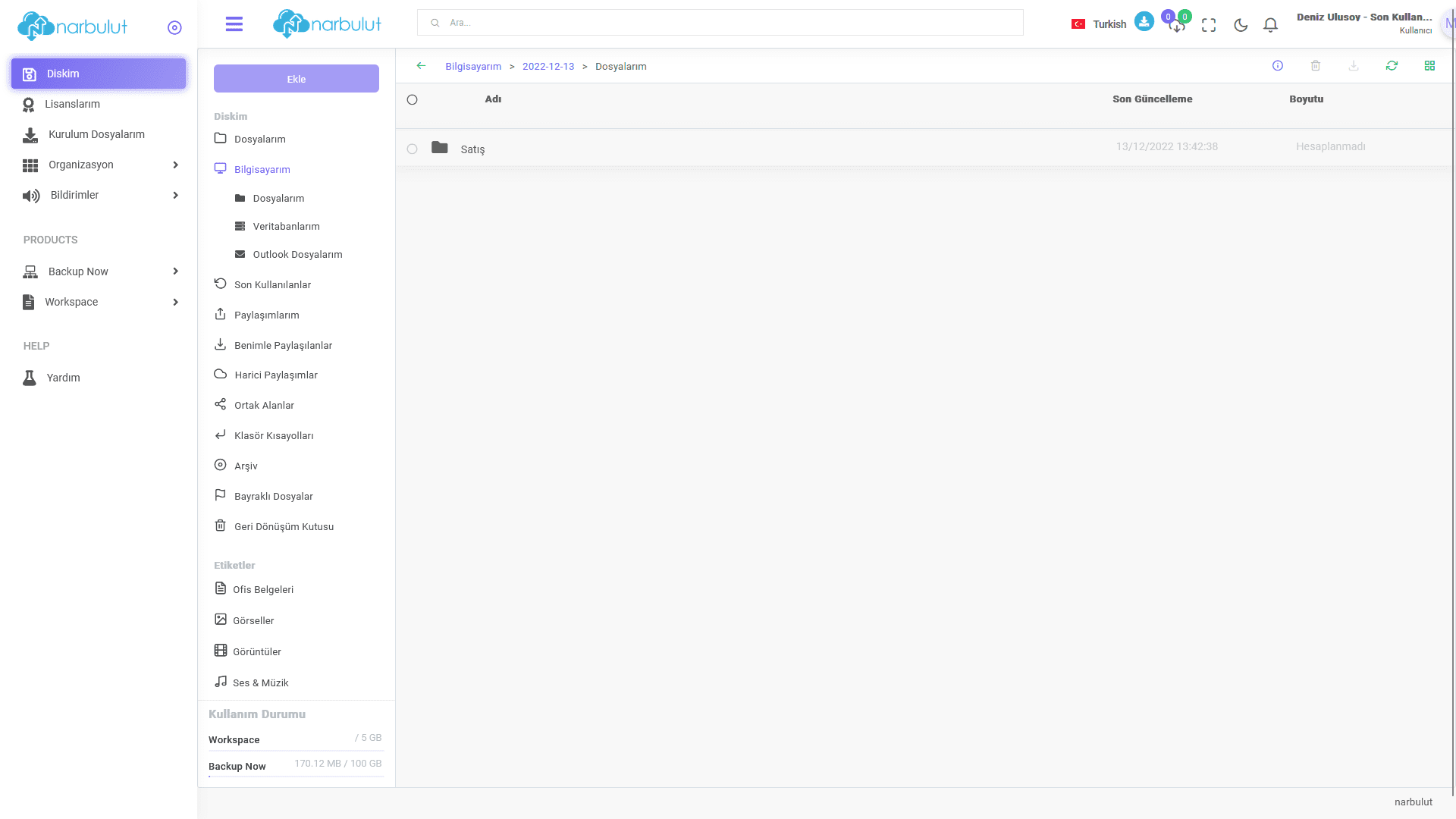
Task: Go to 2022-12-13 breadcrumb link
Action: point(548,67)
